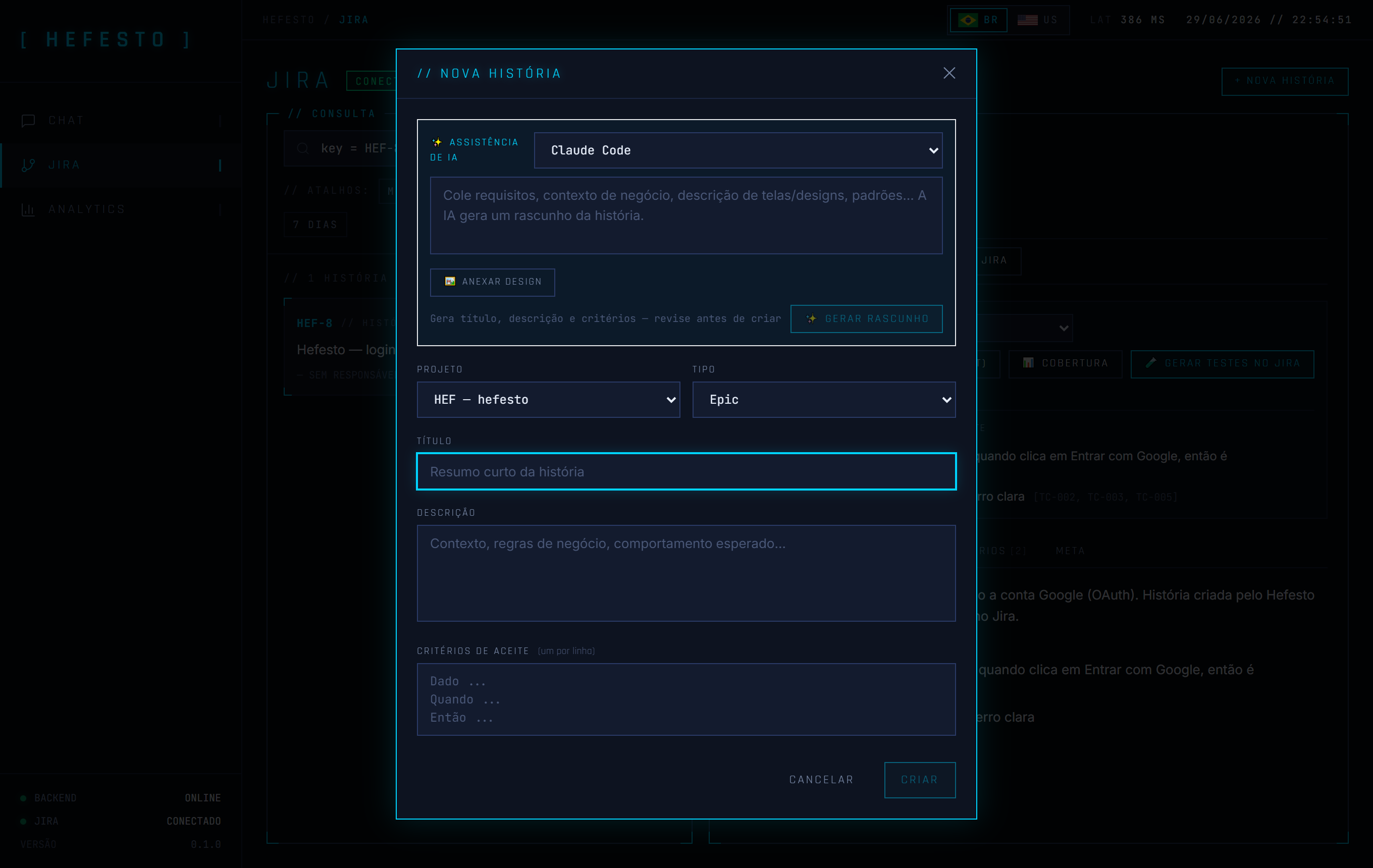
Task: Click the Critérios de Aceite text area
Action: click(686, 699)
